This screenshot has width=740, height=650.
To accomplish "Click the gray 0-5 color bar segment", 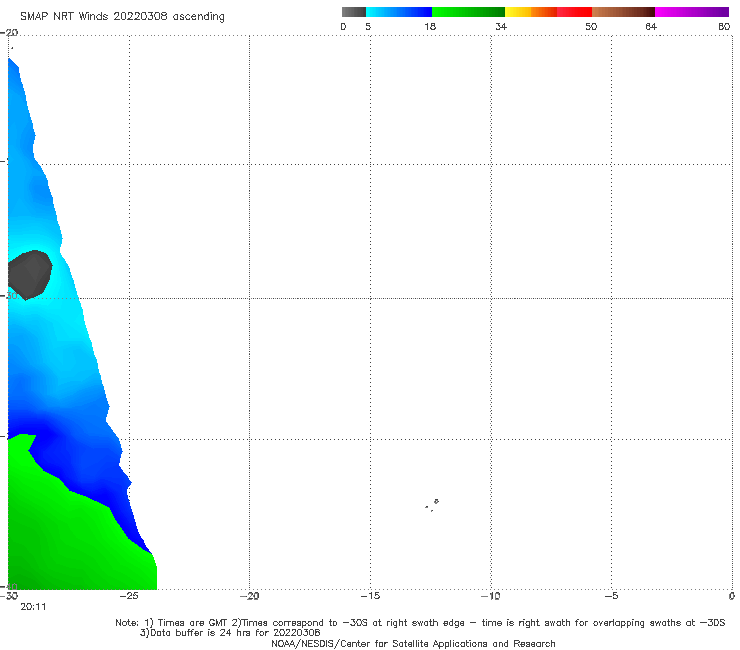I will click(353, 12).
